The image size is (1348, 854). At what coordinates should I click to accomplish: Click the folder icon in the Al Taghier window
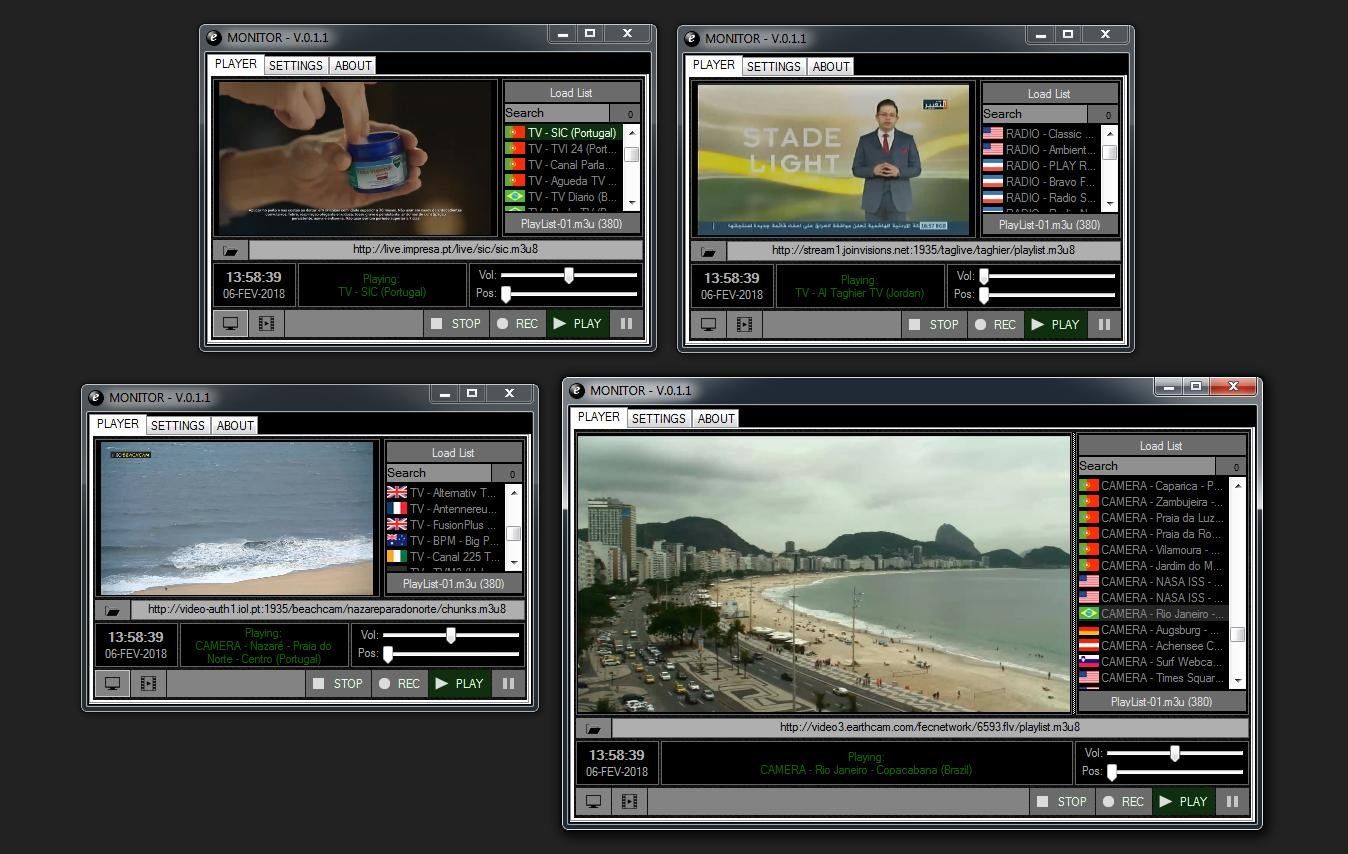tap(708, 251)
